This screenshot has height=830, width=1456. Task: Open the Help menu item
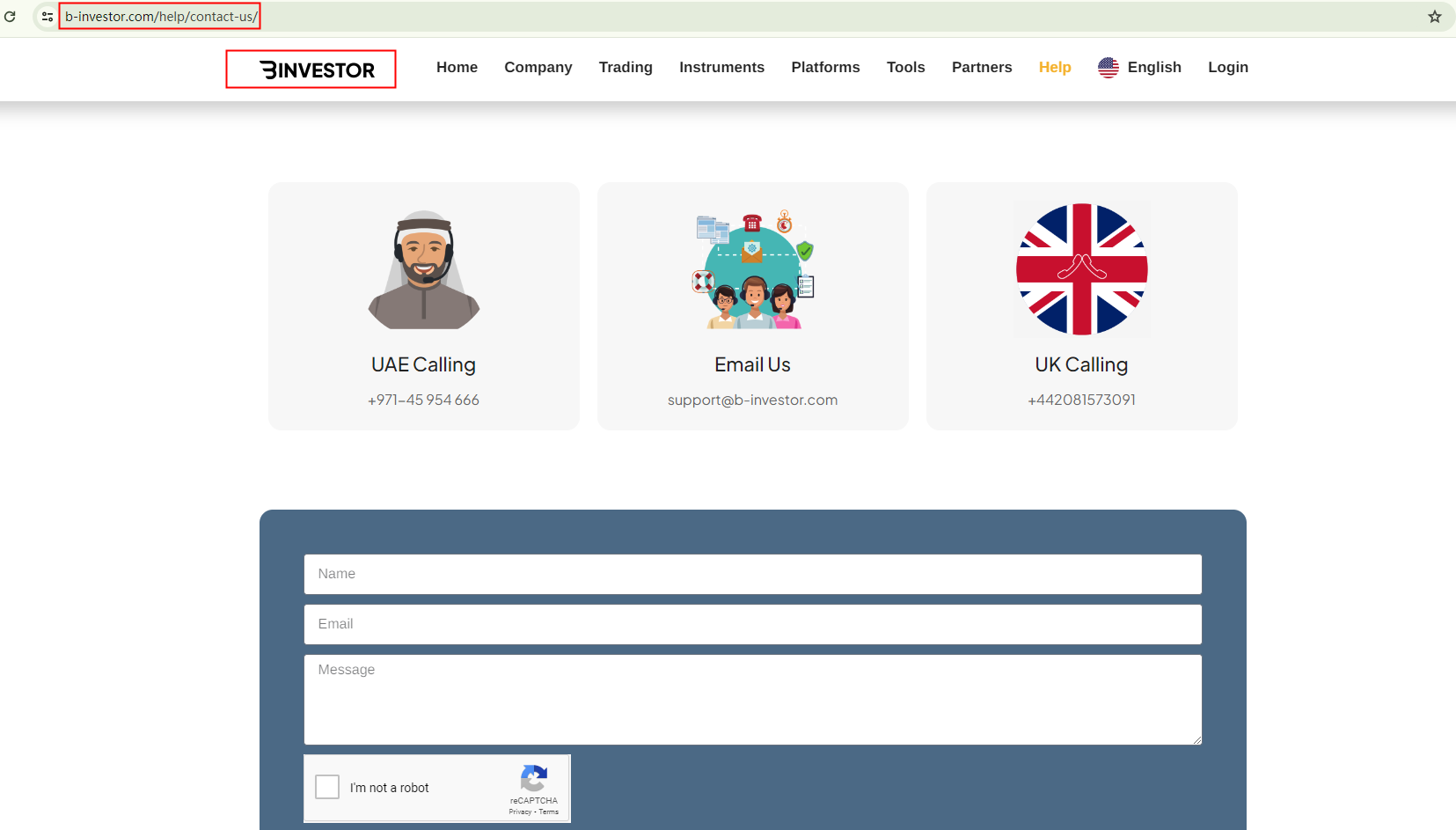coord(1054,68)
